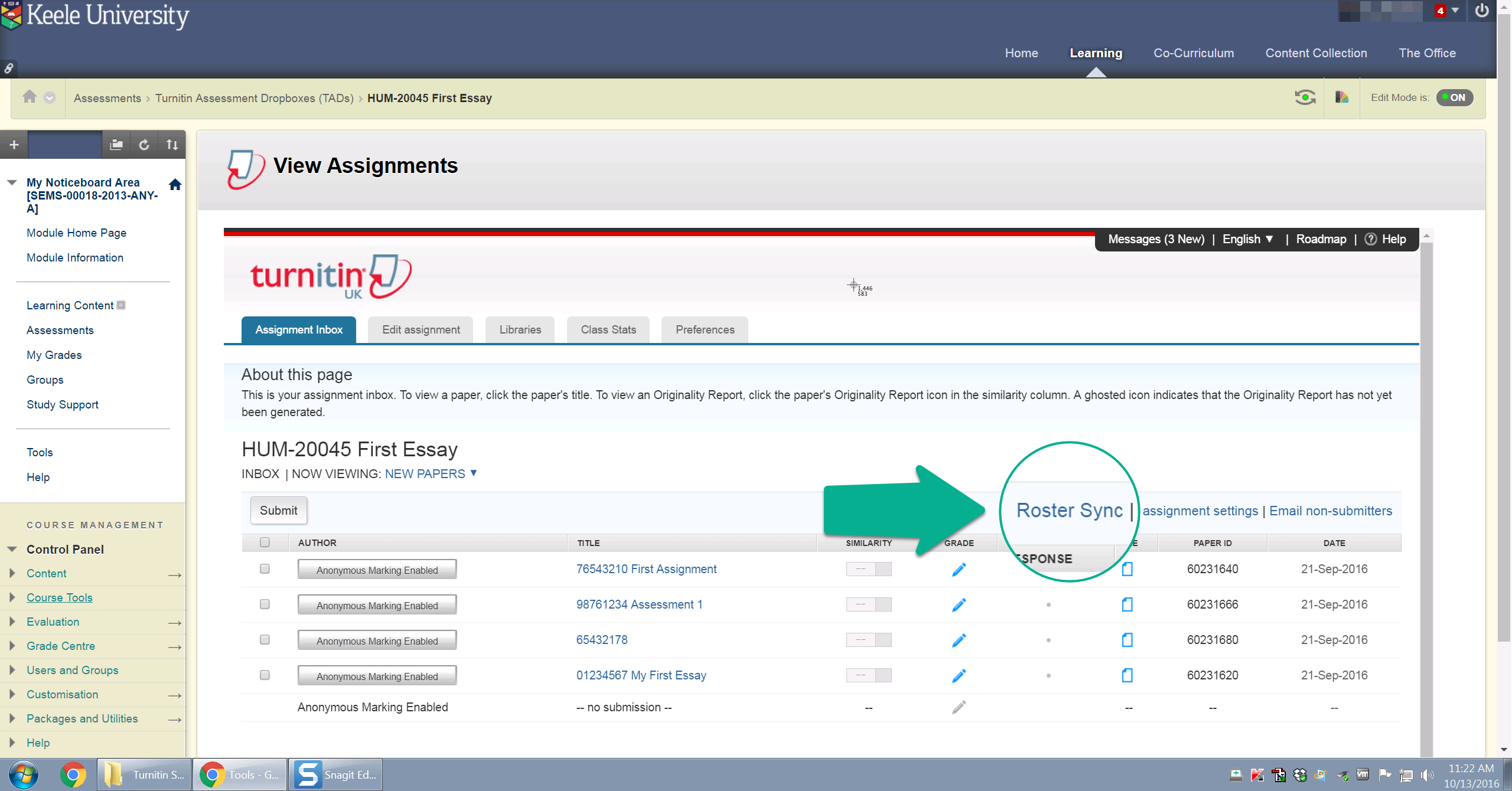This screenshot has width=1512, height=791.
Task: Open the Class Stats tab
Action: (x=608, y=330)
